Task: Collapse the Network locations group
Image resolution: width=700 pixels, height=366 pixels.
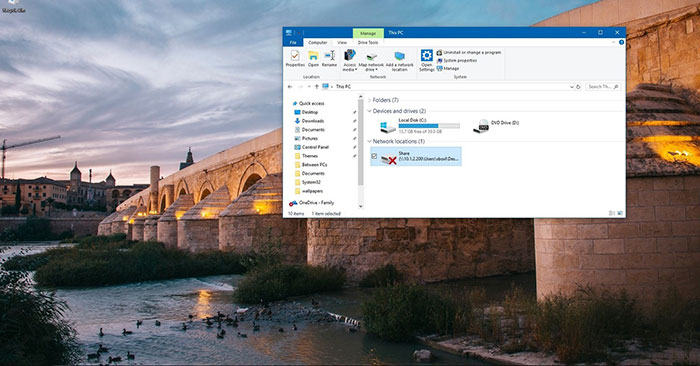Action: [369, 141]
